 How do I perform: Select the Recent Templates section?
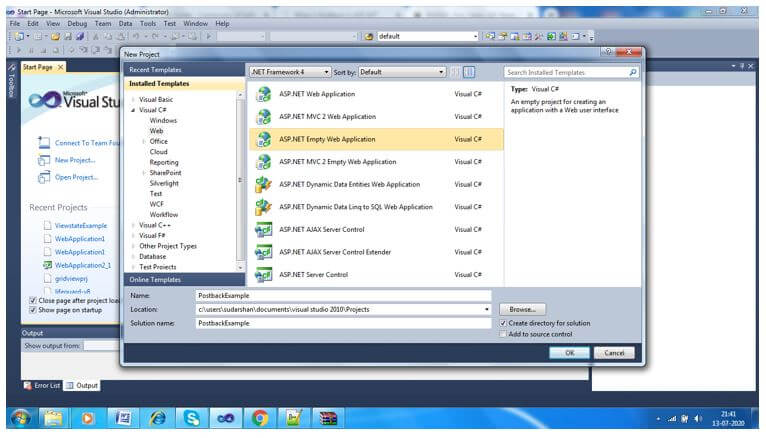click(x=184, y=70)
